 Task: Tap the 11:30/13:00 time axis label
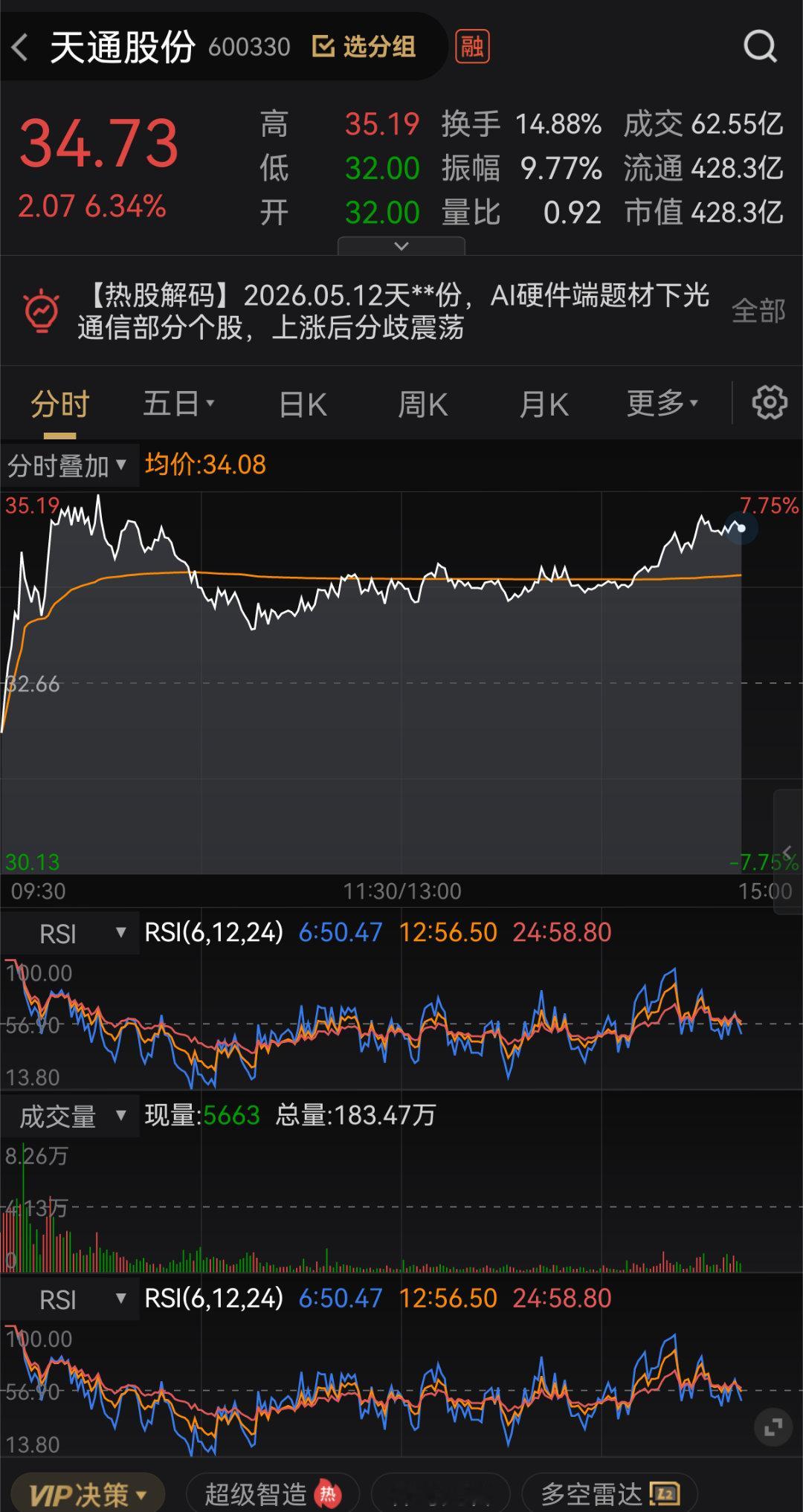click(402, 891)
